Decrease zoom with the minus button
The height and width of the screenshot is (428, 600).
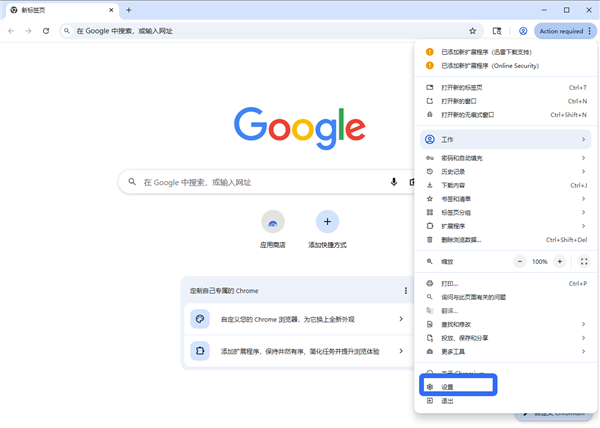coord(519,262)
